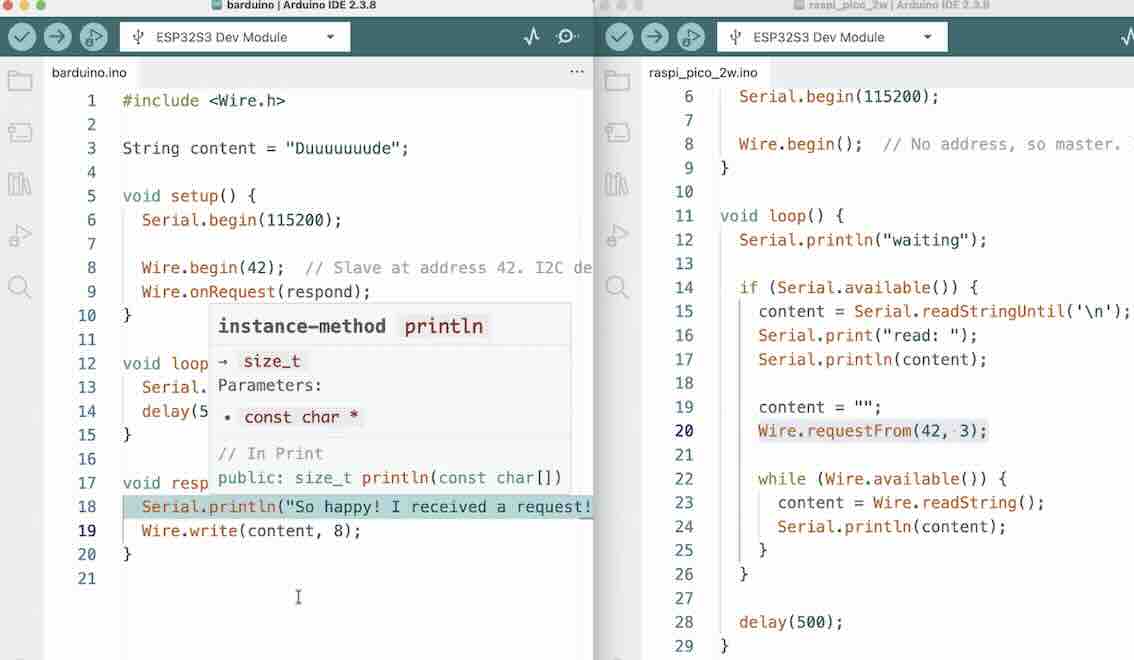
Task: Click 'content = Wire.readString();' line
Action: click(911, 502)
